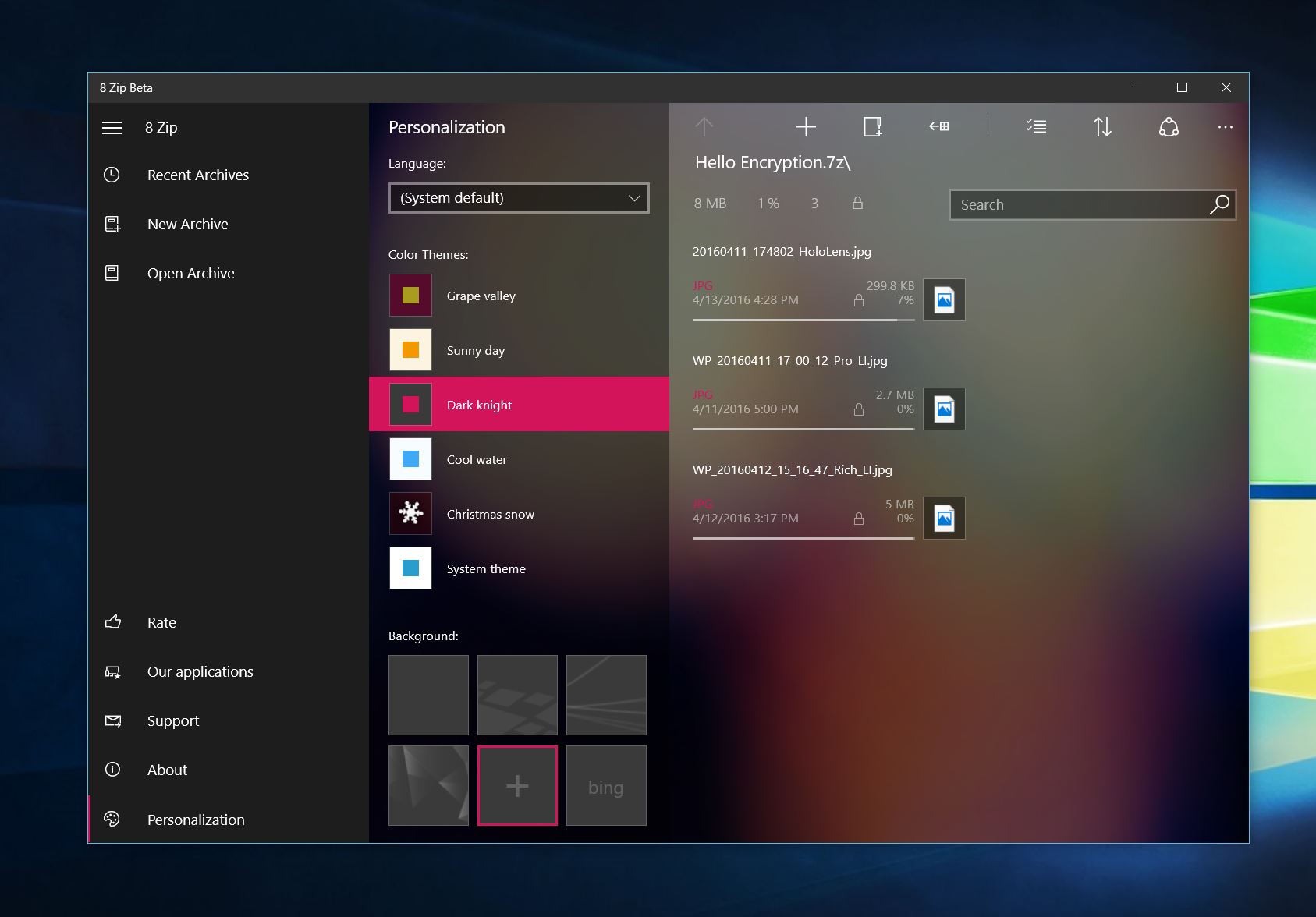The height and width of the screenshot is (917, 1316).
Task: Select the Christmas snow color theme
Action: 519,514
